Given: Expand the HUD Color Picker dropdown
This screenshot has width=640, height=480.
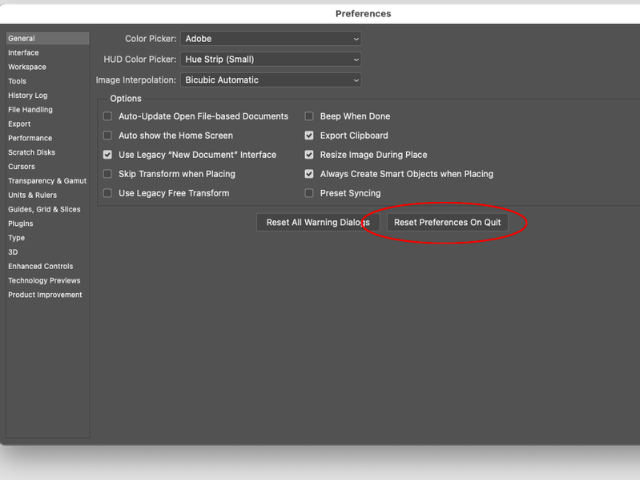Looking at the screenshot, I should pos(270,59).
